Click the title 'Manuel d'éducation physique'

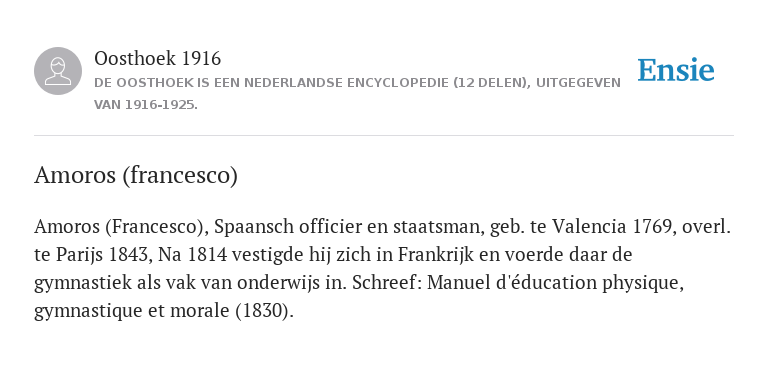pyautogui.click(x=555, y=283)
